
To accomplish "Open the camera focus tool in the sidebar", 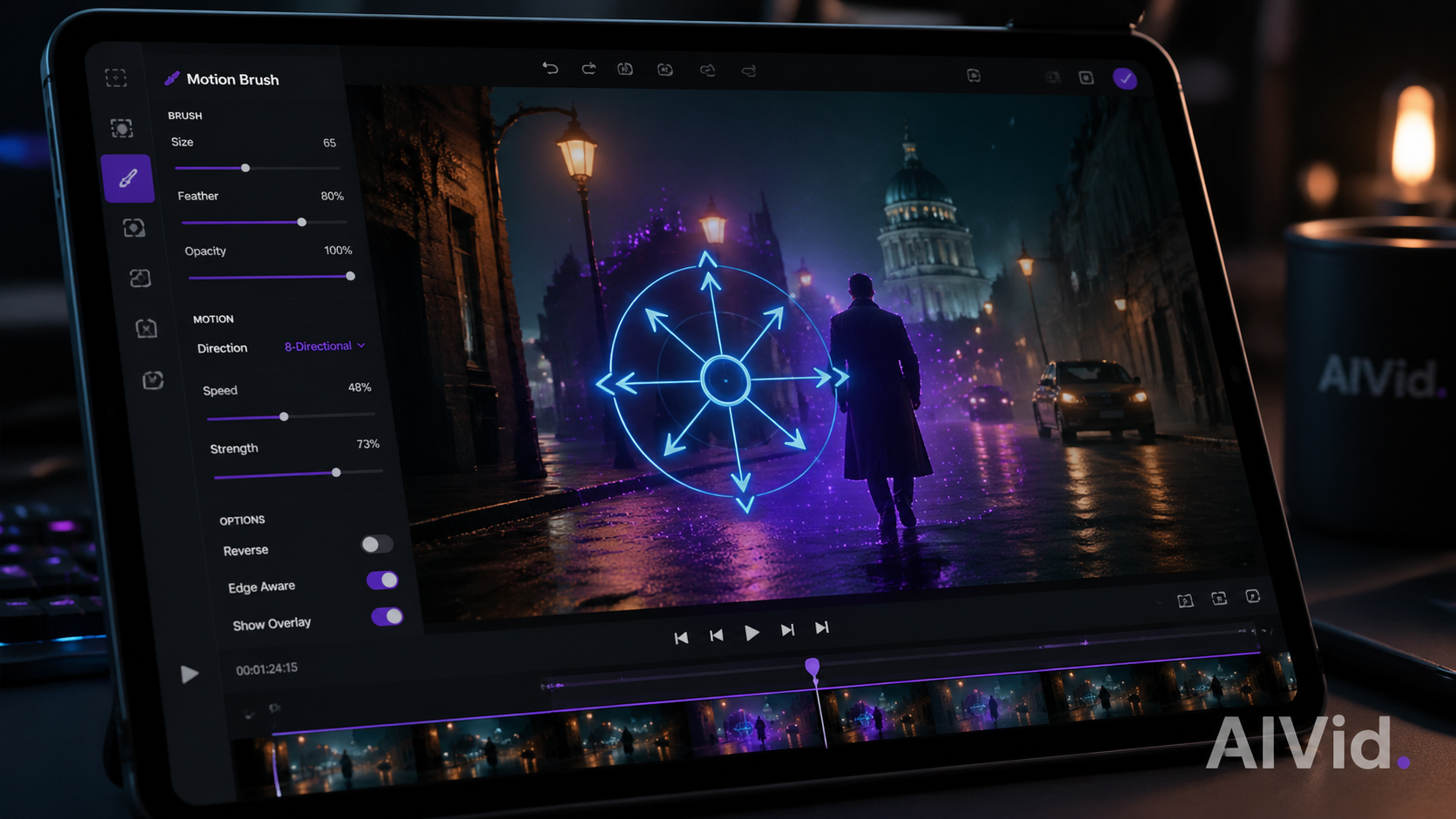I will click(134, 228).
